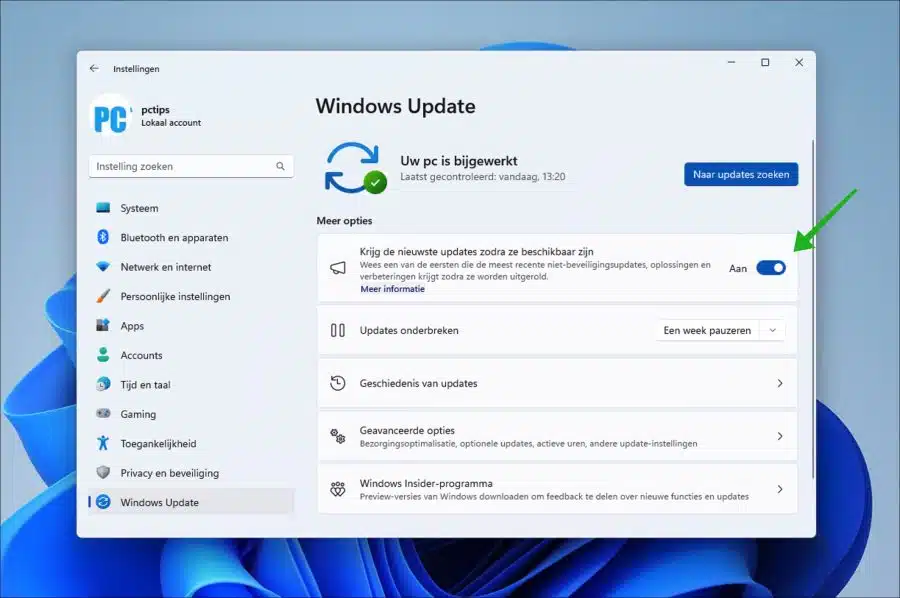The width and height of the screenshot is (900, 598).
Task: Click the Bluetooth icon in the sidebar
Action: [x=103, y=237]
